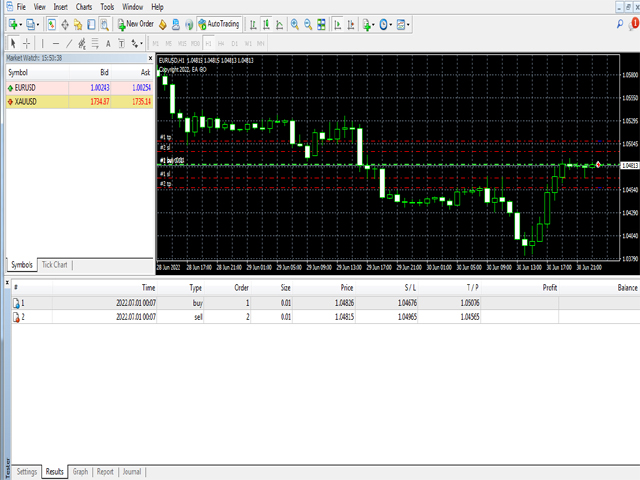Toggle the Navigator star-folder icon
Screen dimensions: 640x480
[78, 24]
